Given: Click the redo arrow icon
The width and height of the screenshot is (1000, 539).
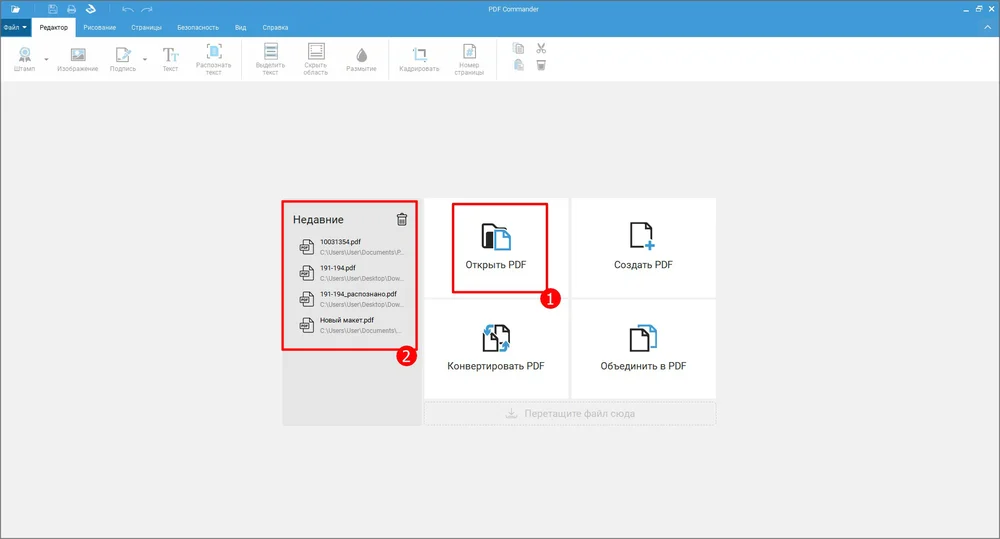Looking at the screenshot, I should point(147,9).
